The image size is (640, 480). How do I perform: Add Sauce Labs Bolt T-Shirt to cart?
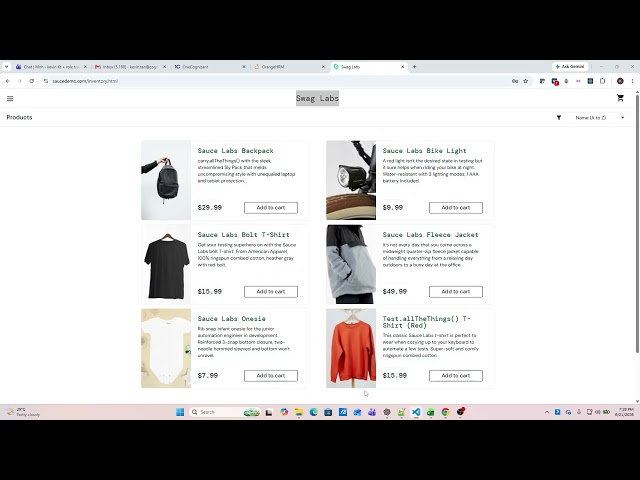[271, 292]
